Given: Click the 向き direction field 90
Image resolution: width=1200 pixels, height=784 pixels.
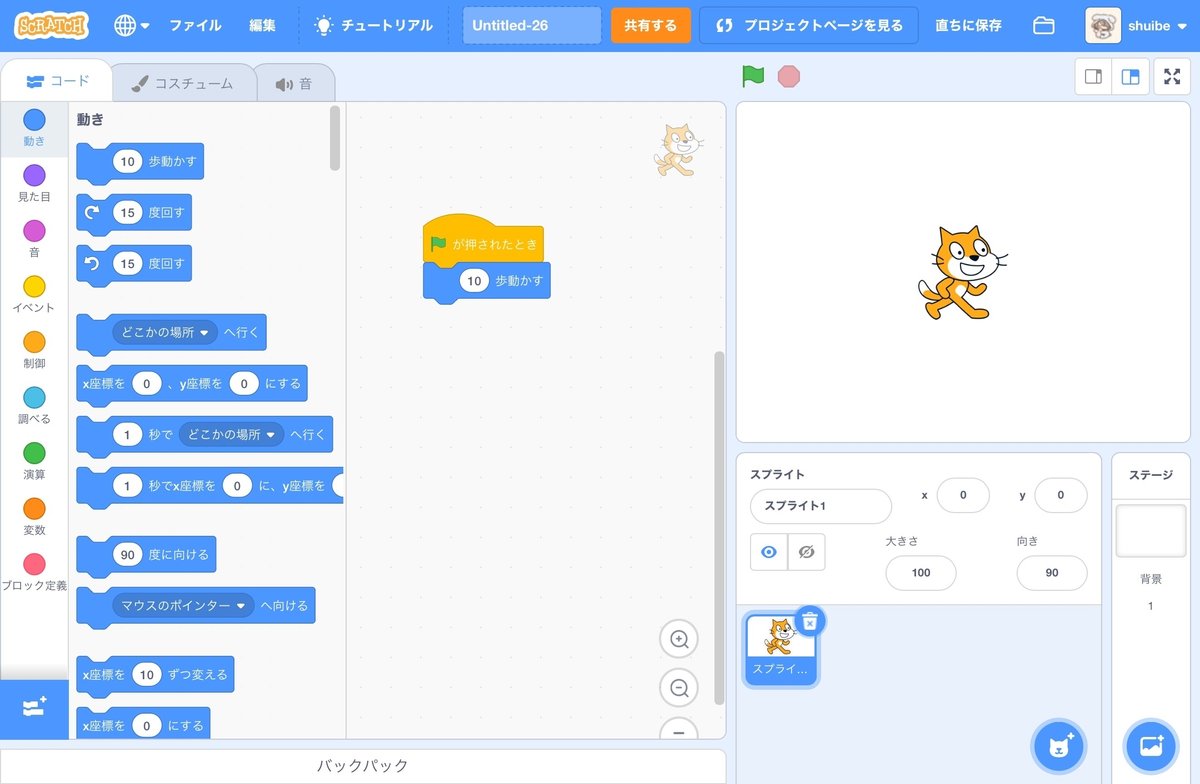Looking at the screenshot, I should pyautogui.click(x=1052, y=573).
